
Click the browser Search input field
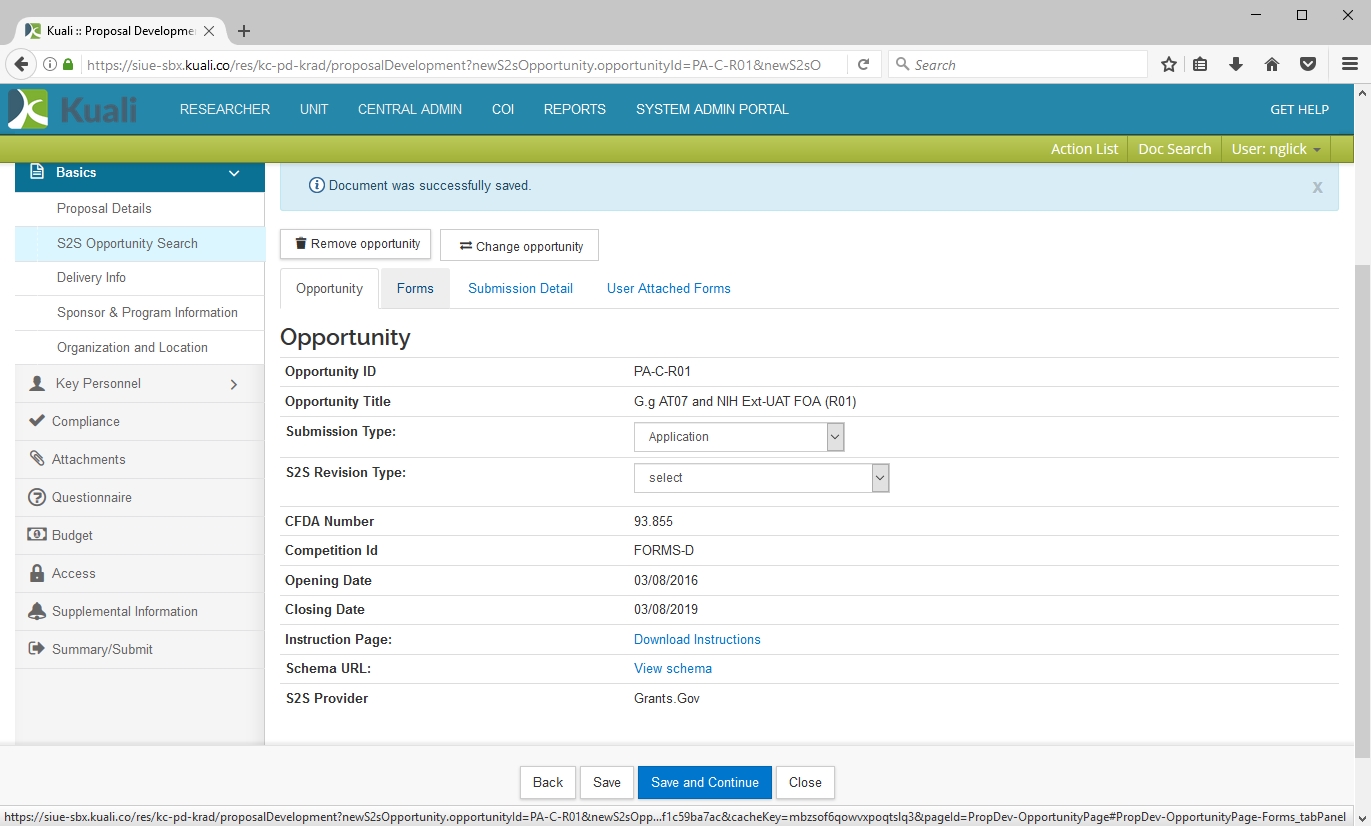pyautogui.click(x=1020, y=64)
